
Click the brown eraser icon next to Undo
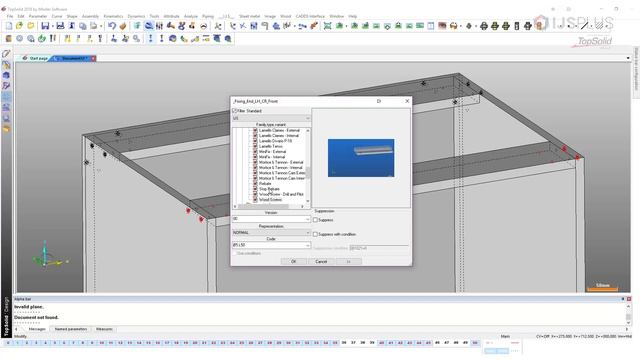click(123, 26)
